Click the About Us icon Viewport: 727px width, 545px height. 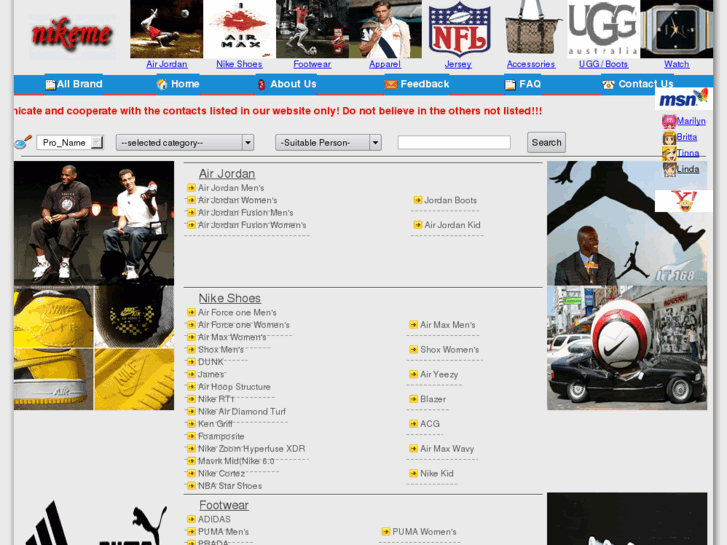point(261,84)
